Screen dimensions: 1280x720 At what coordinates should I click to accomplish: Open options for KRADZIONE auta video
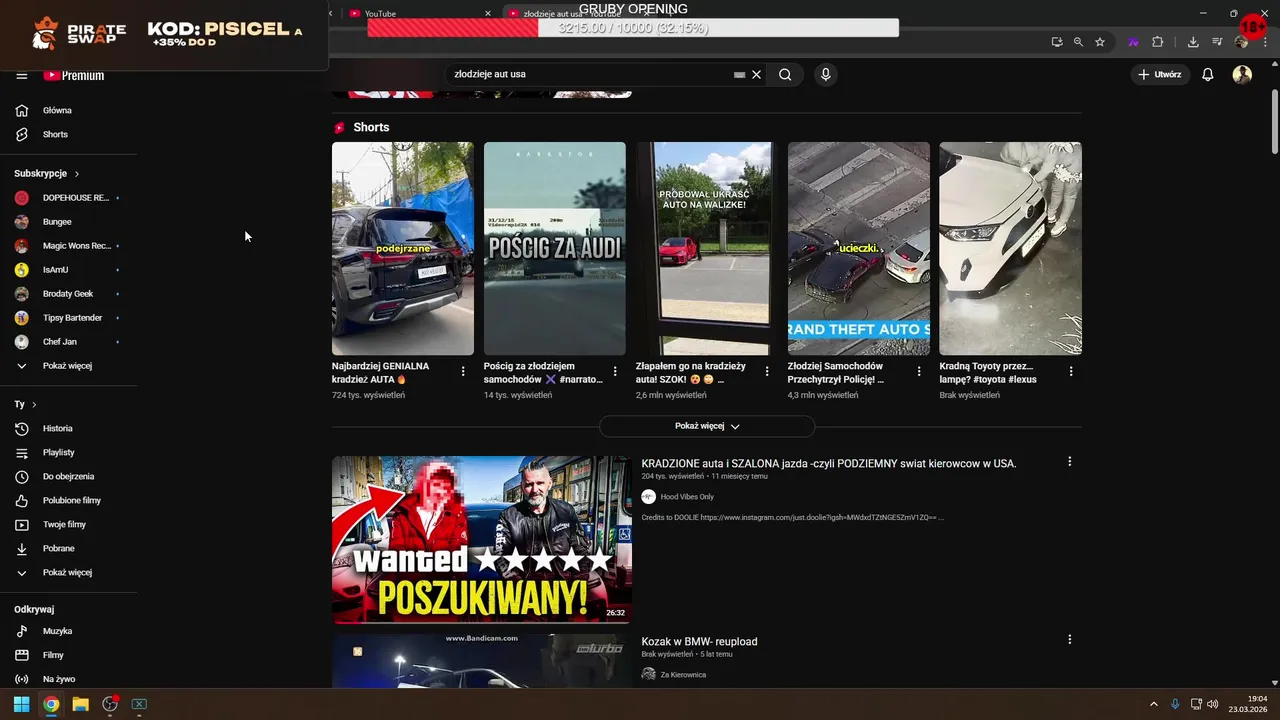pos(1069,462)
